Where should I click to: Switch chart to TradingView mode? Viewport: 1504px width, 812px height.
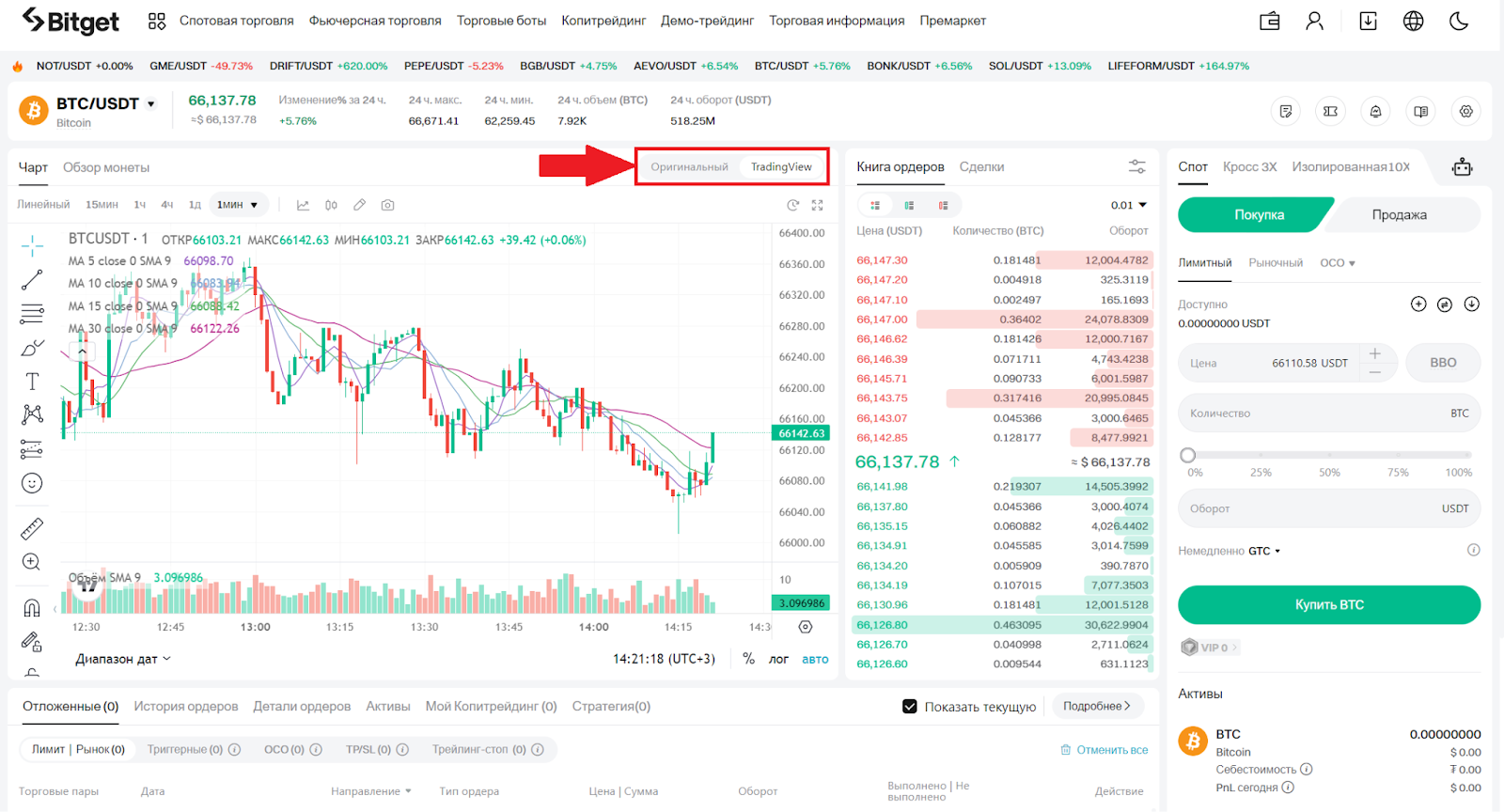coord(781,167)
